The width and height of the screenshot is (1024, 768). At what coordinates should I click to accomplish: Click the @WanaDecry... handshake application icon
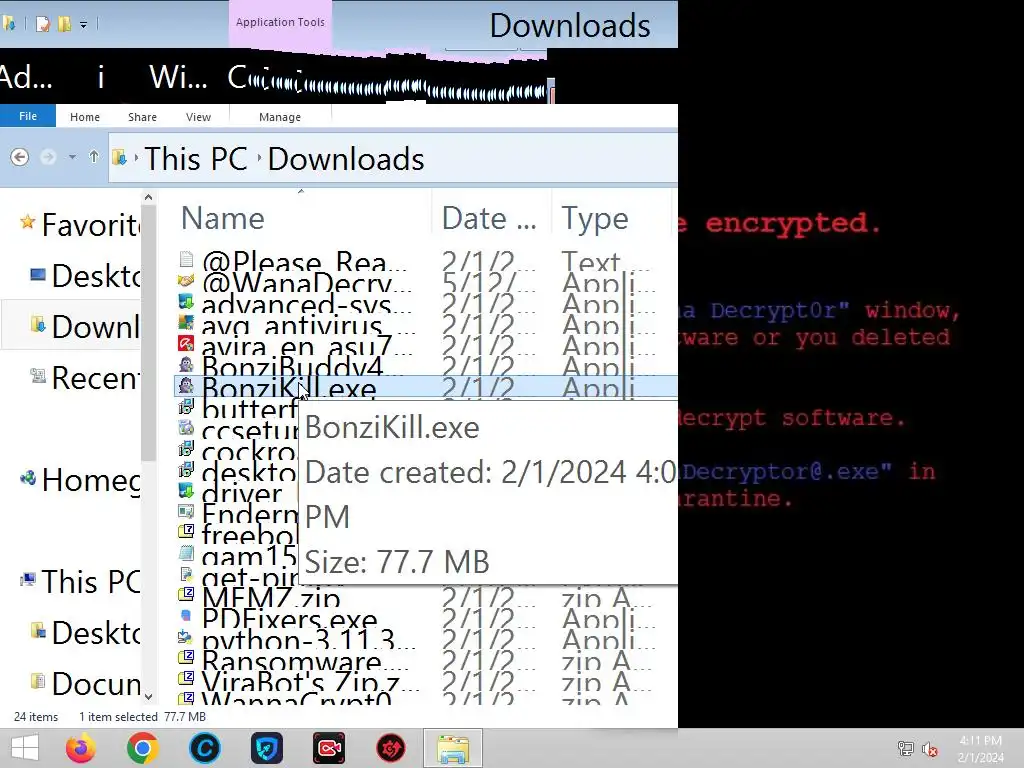(186, 281)
